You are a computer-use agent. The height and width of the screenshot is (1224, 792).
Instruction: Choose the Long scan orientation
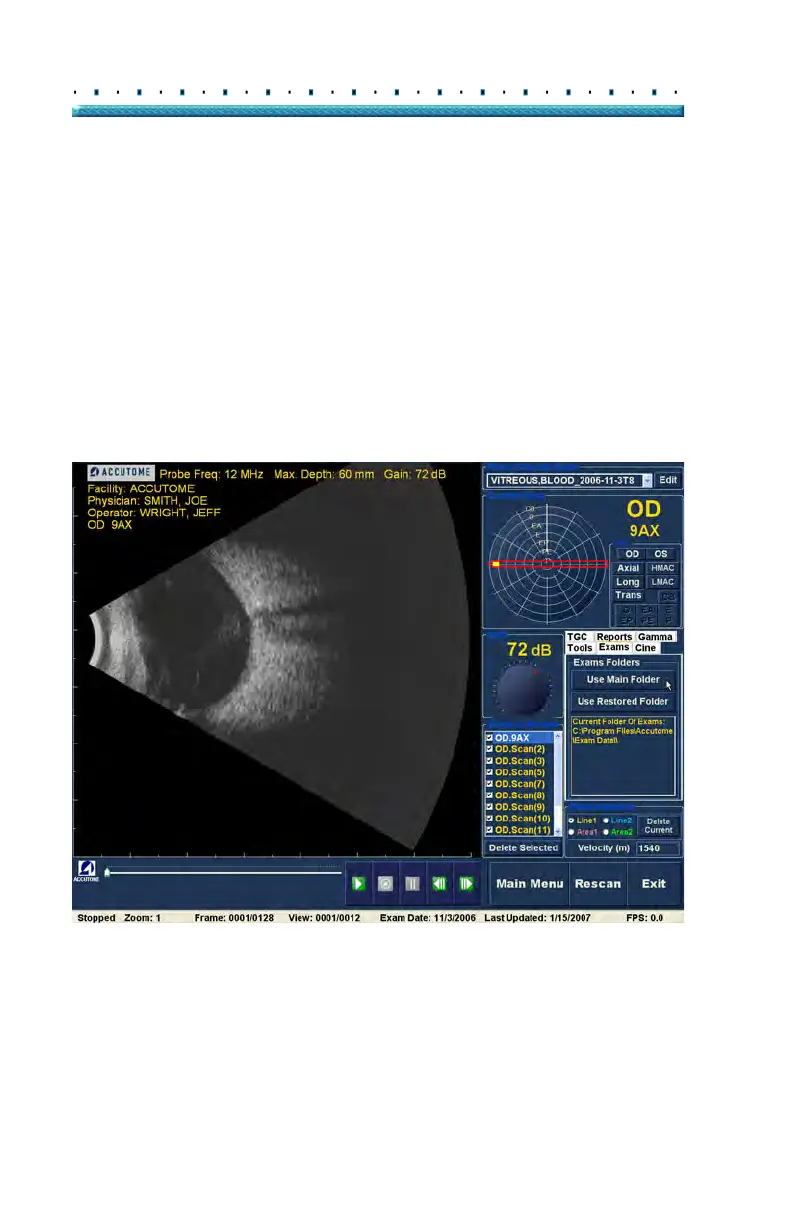click(628, 582)
